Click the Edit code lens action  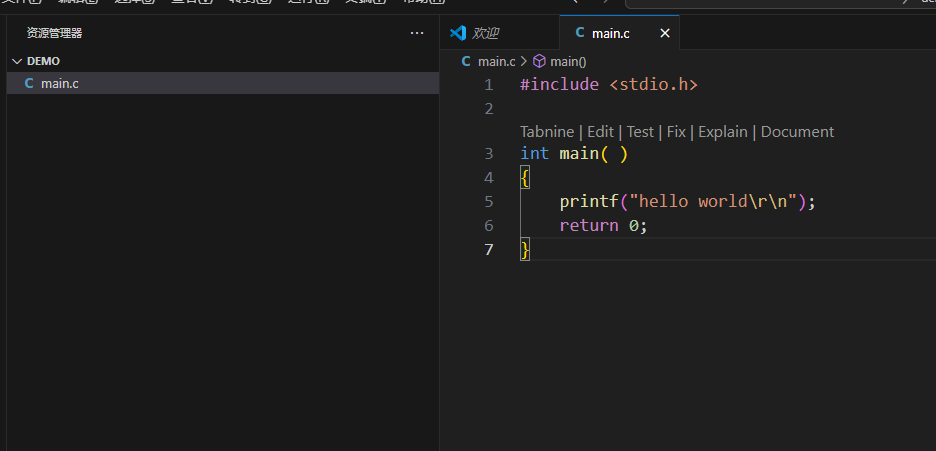(x=600, y=131)
